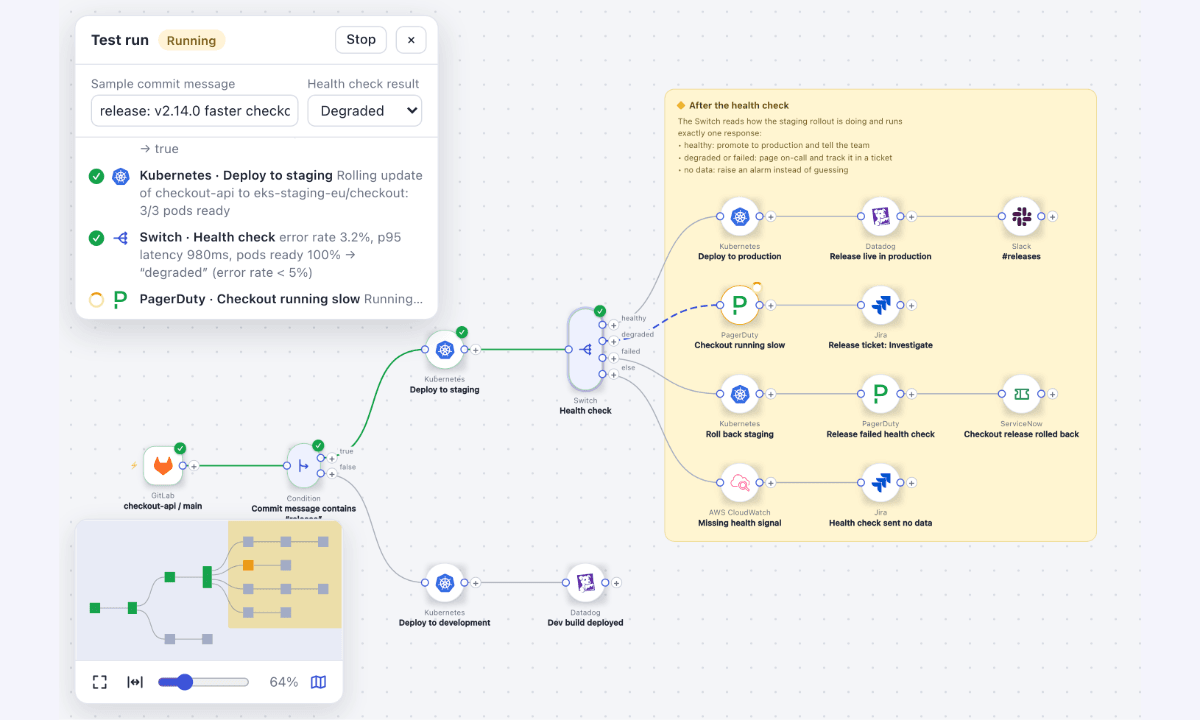
Task: Click plus connector after Deploy to staging node
Action: [x=476, y=350]
